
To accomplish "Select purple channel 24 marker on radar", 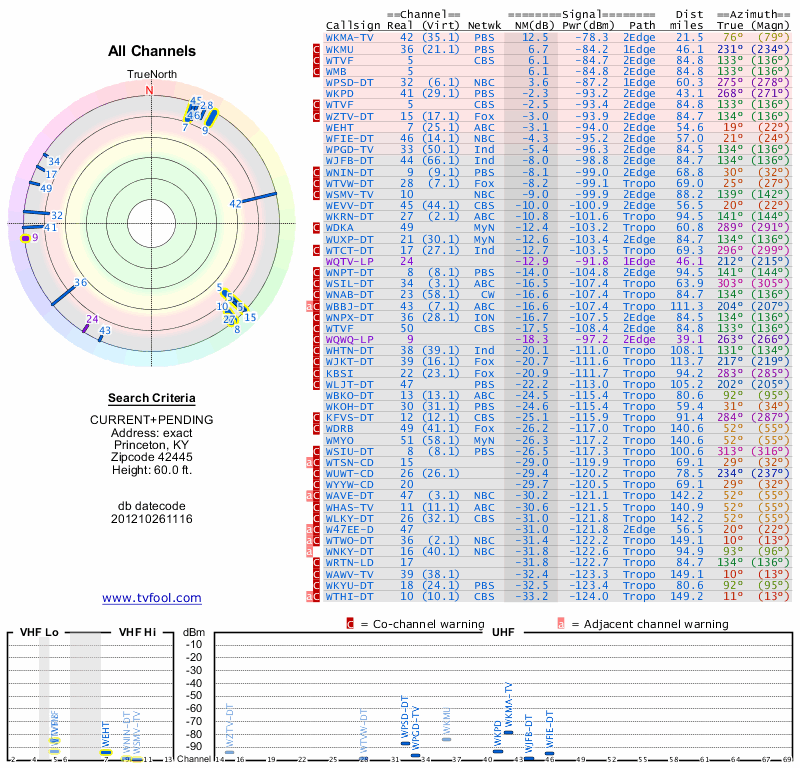I will [91, 320].
